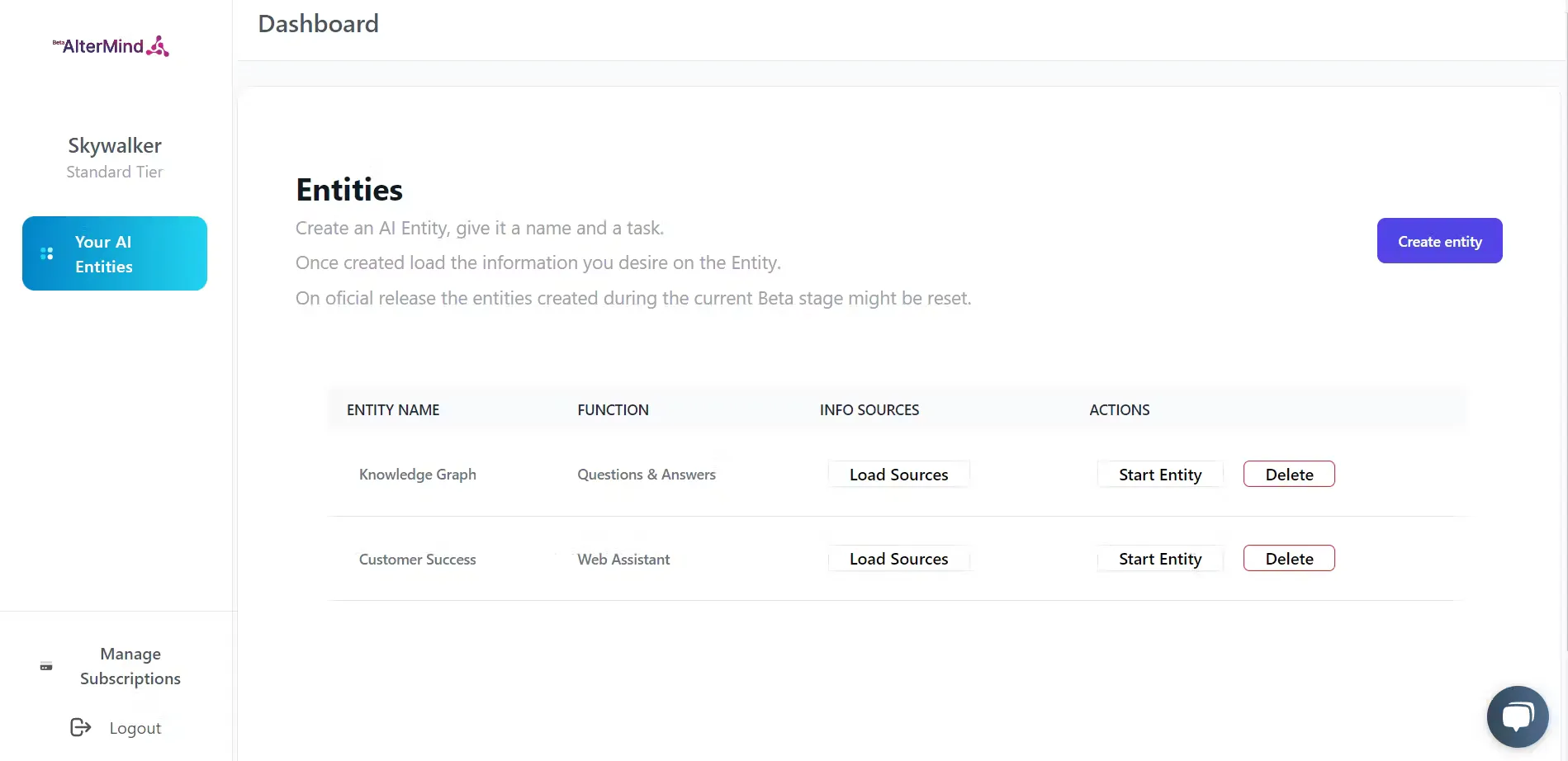
Task: Delete the Customer Success entity
Action: point(1288,558)
